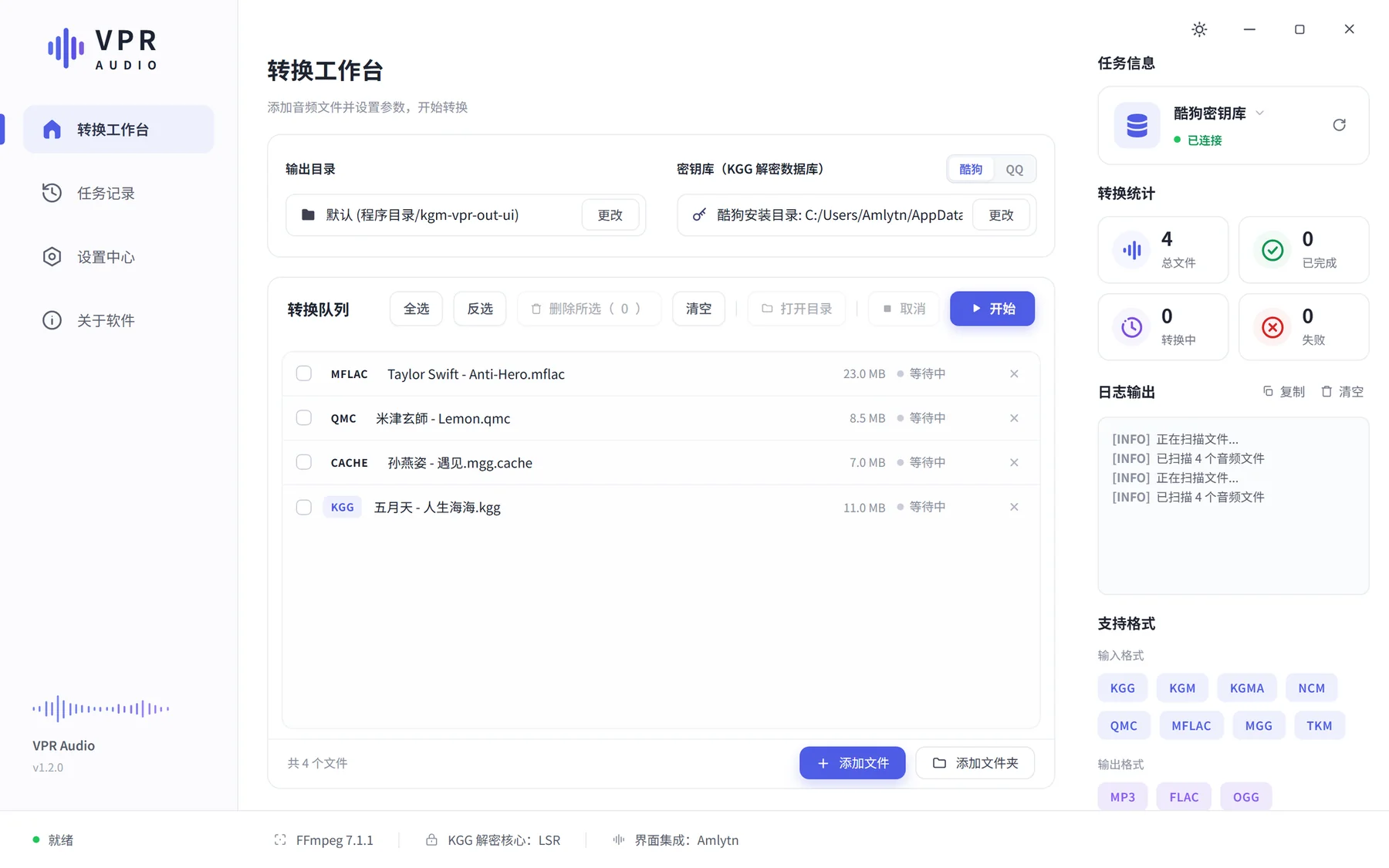Click the refresh icon in 任务信息 card
Screen dimensions: 1389x868
pos(1339,125)
